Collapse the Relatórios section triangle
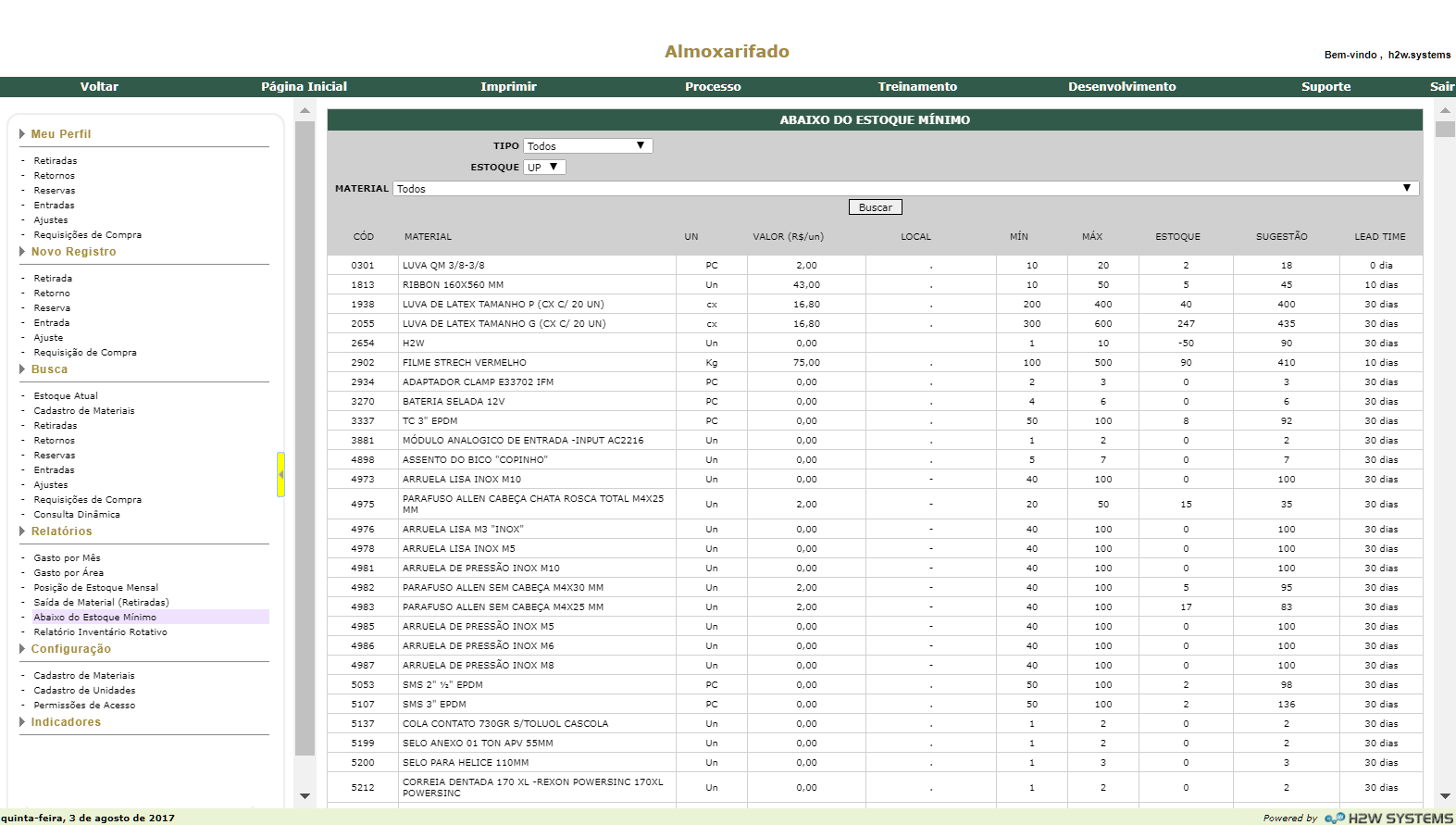This screenshot has width=1456, height=825. [22, 531]
